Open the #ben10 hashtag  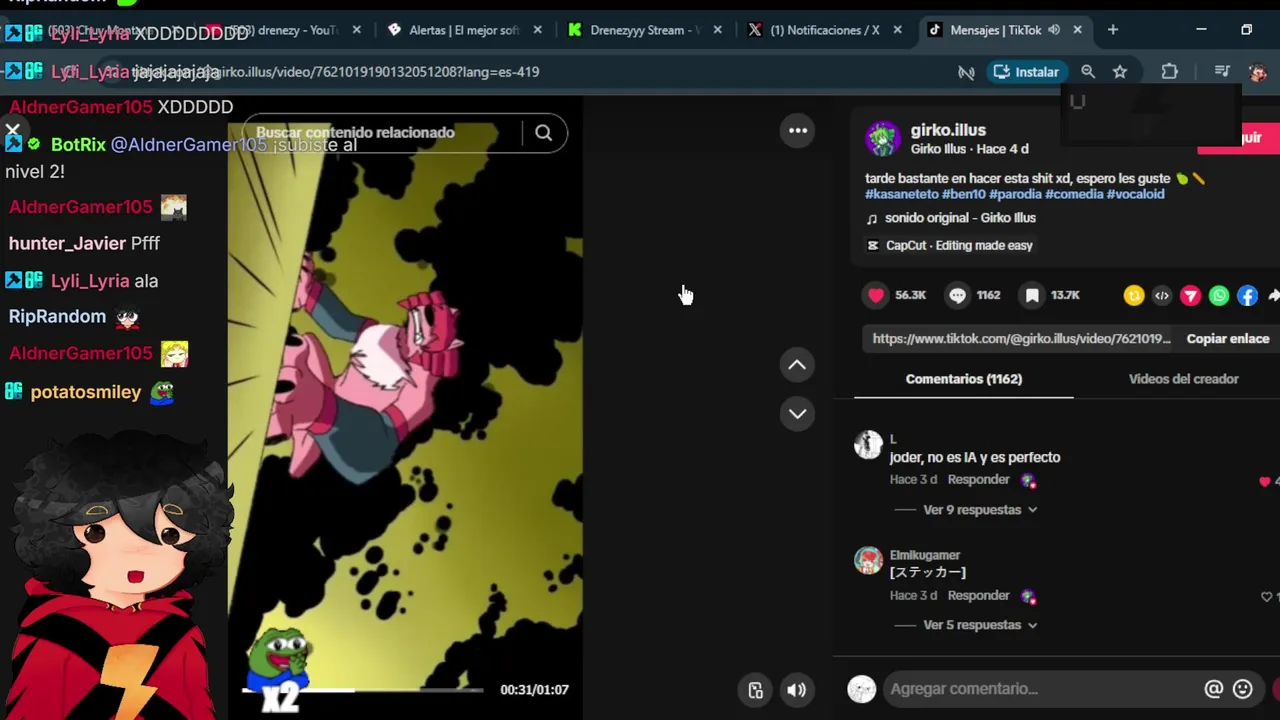pyautogui.click(x=963, y=194)
